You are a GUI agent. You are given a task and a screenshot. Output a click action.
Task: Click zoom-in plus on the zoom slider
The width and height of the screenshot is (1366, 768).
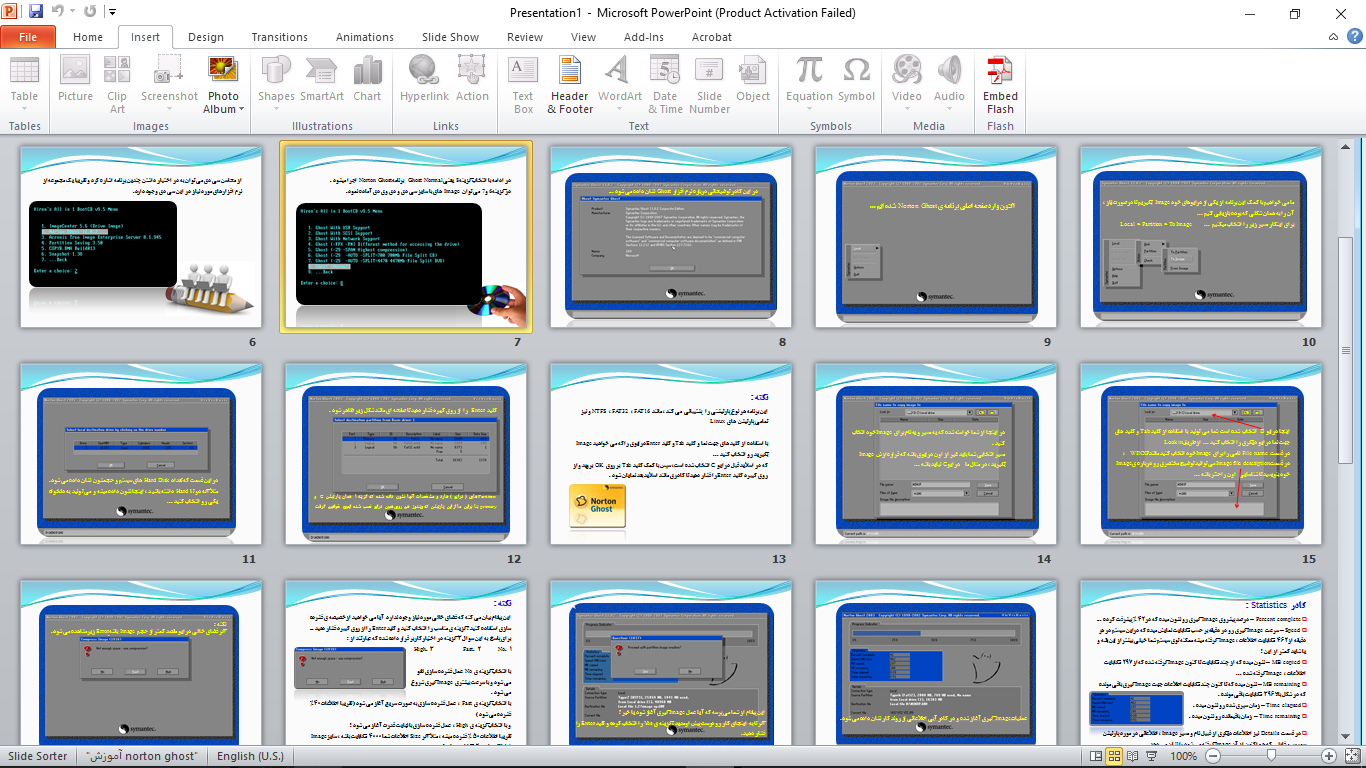click(x=1328, y=756)
